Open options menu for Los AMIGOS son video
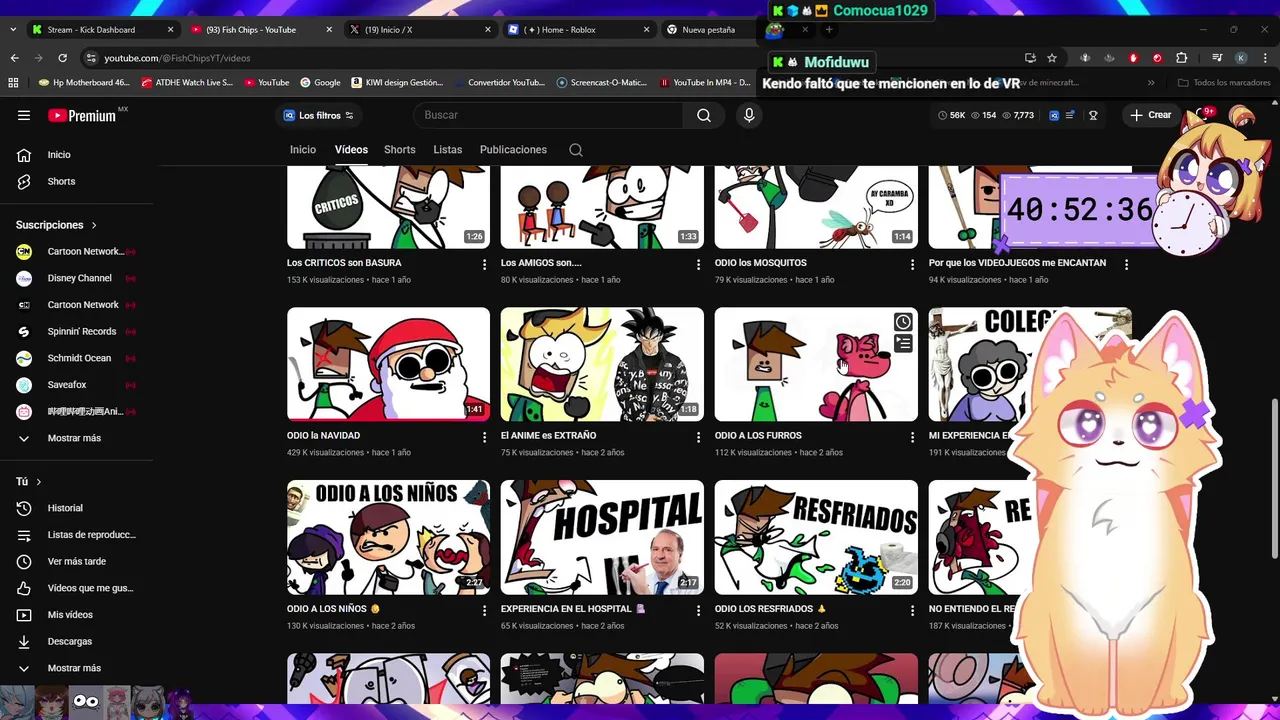The image size is (1280, 720). 699,264
